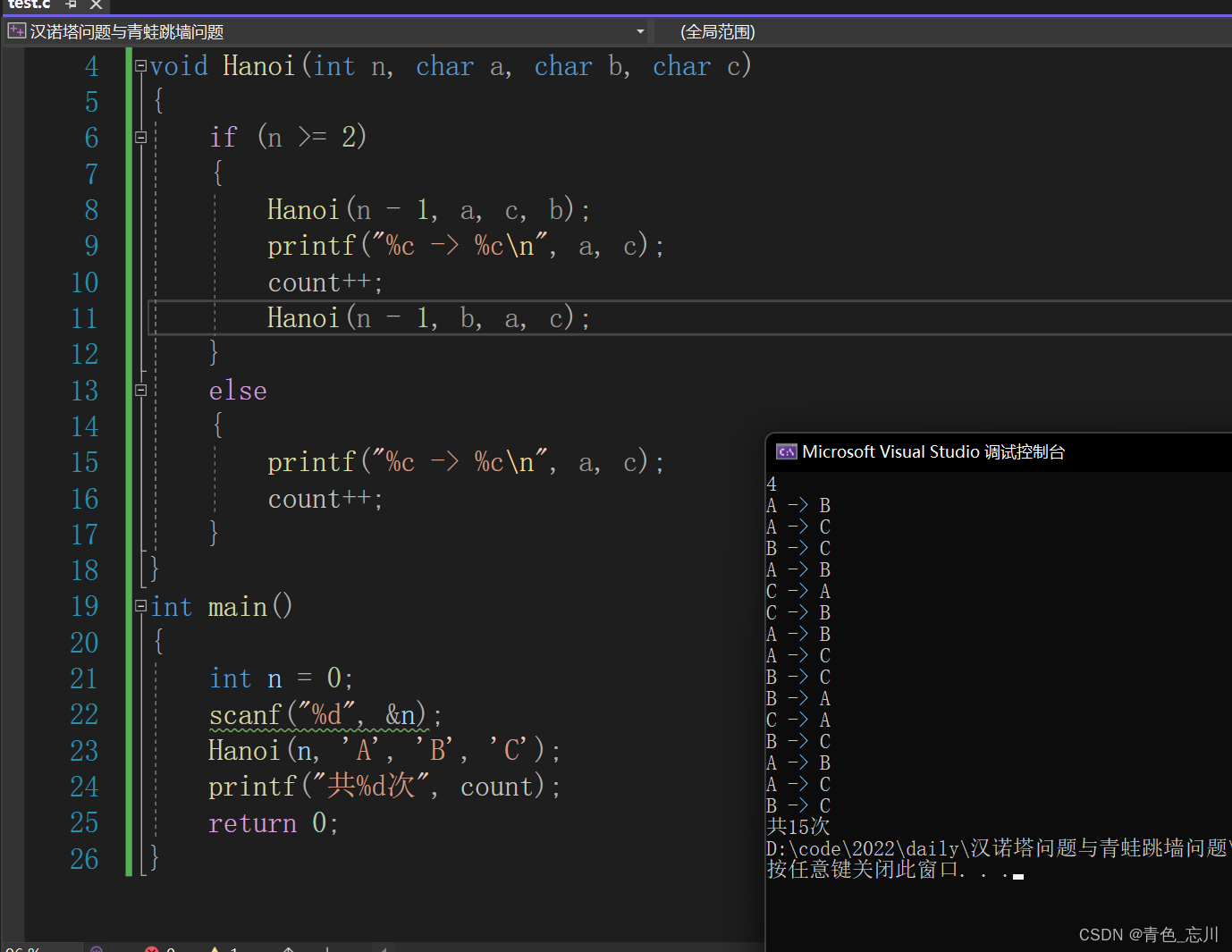Click 共15次 result in the console

pos(798,827)
